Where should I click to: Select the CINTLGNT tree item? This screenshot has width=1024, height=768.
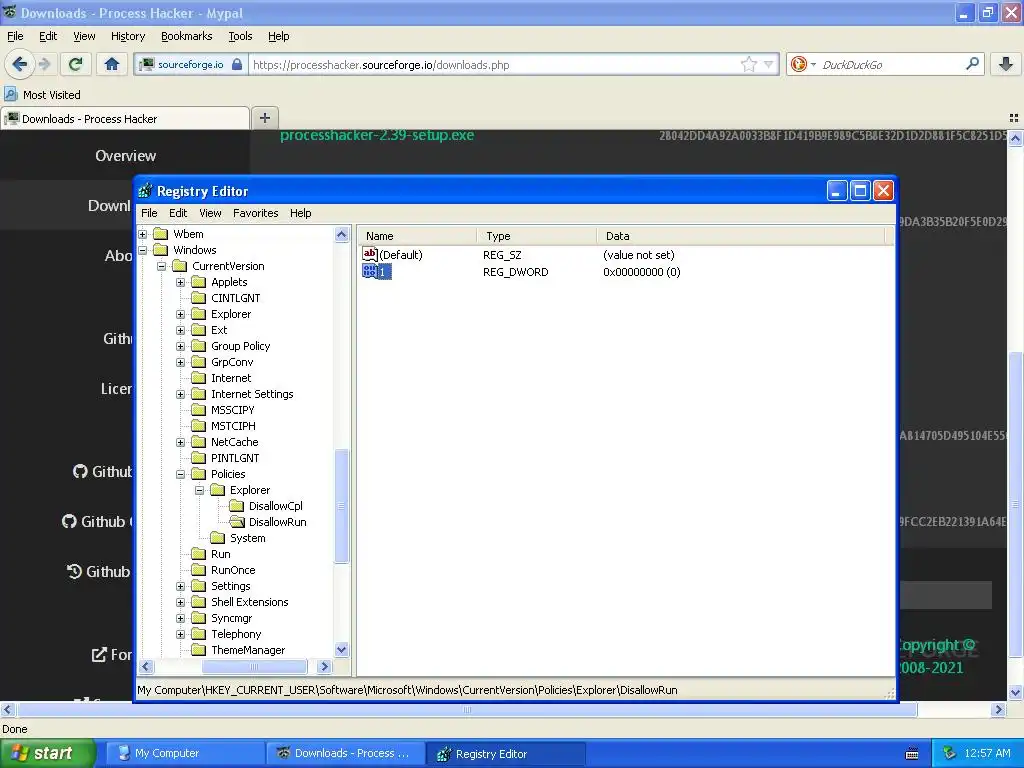(235, 298)
